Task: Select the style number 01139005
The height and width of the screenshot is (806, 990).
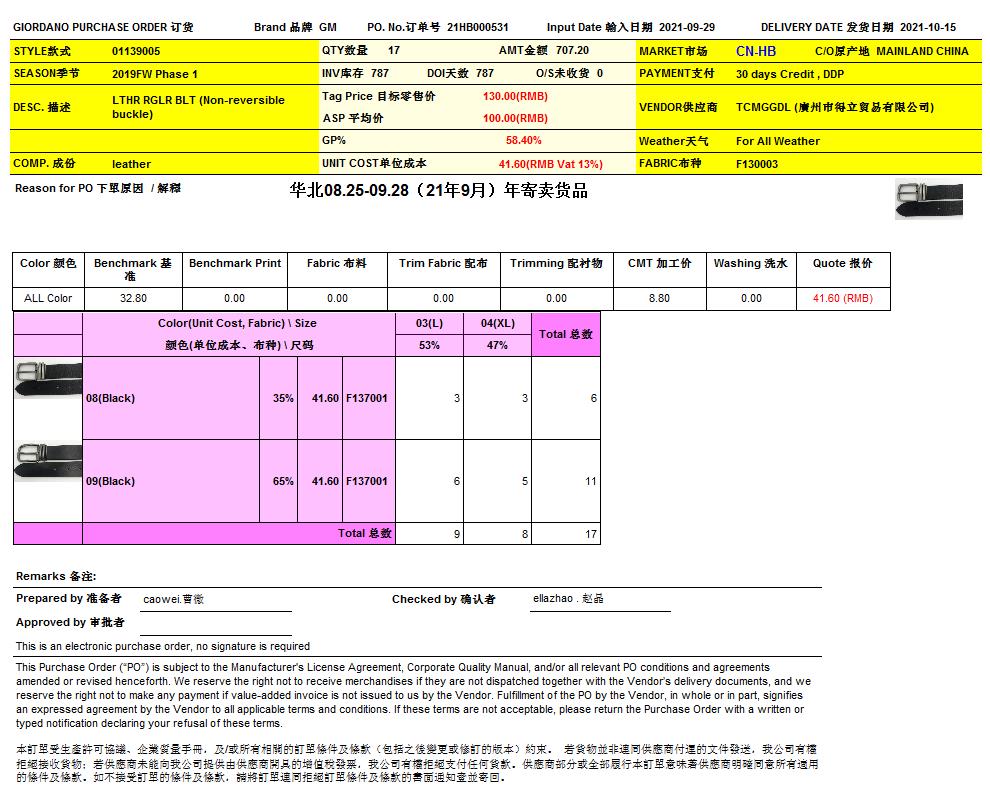Action: click(136, 51)
